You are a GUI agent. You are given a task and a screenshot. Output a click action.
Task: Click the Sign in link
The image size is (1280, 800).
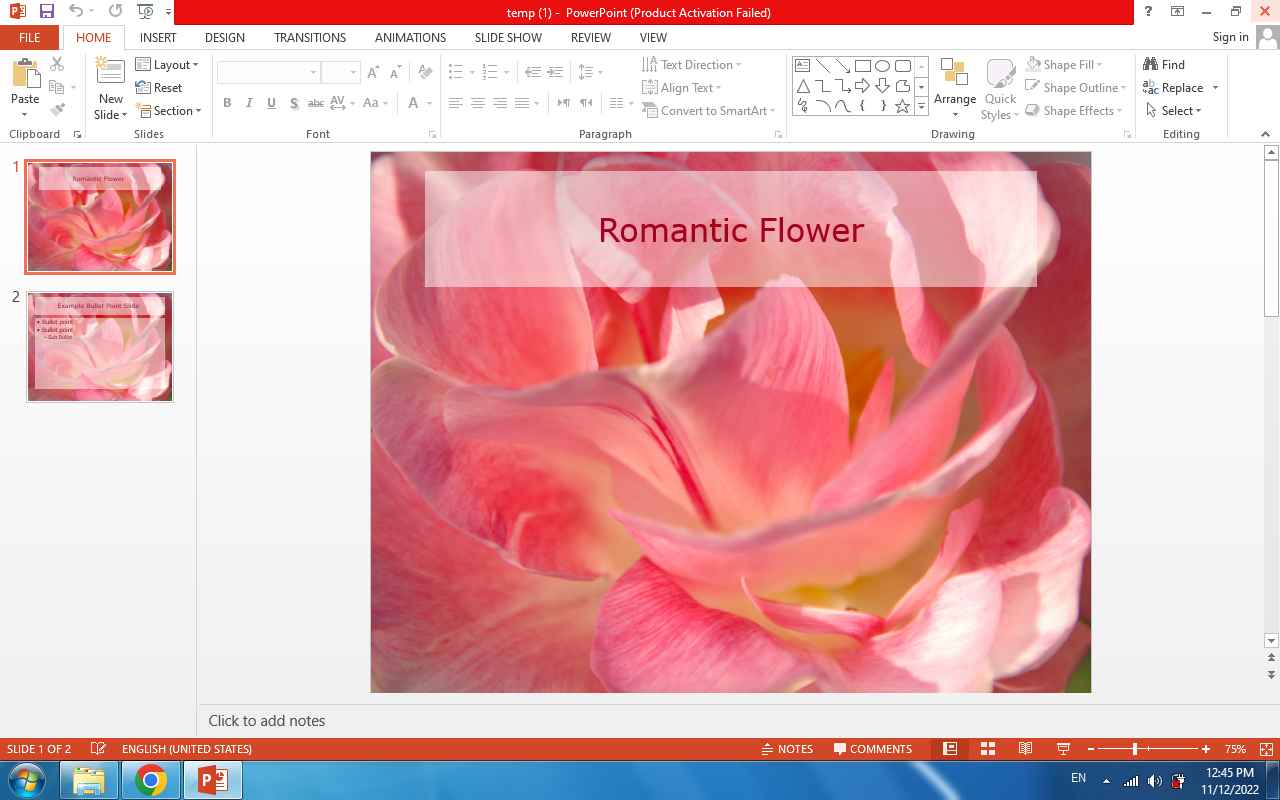(x=1230, y=37)
